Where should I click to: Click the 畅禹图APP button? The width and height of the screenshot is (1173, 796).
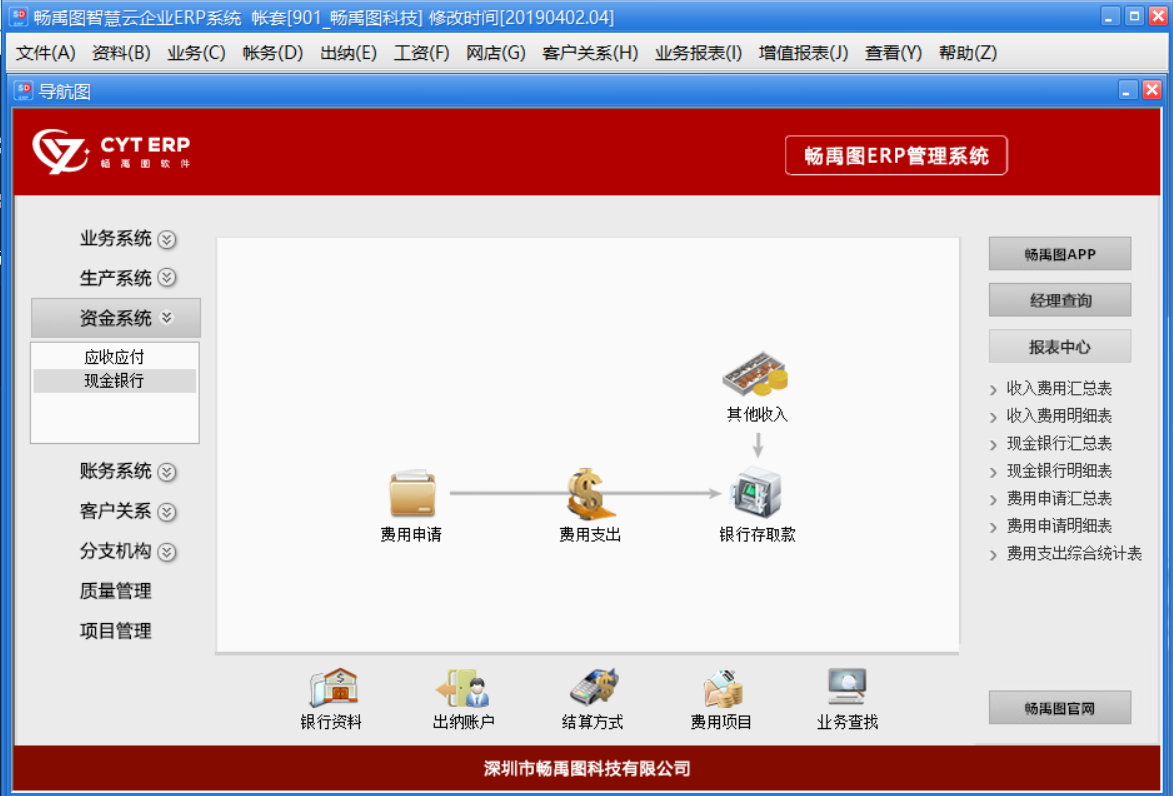1059,254
